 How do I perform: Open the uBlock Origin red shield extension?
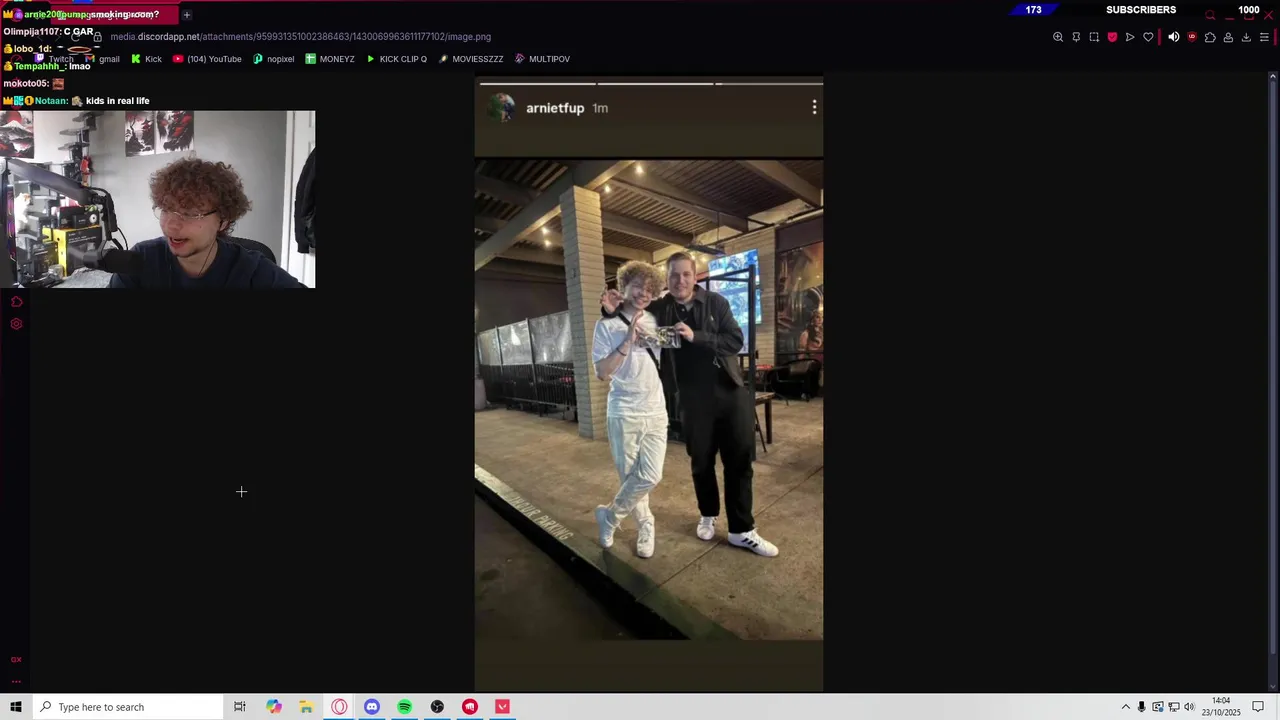coord(1192,37)
